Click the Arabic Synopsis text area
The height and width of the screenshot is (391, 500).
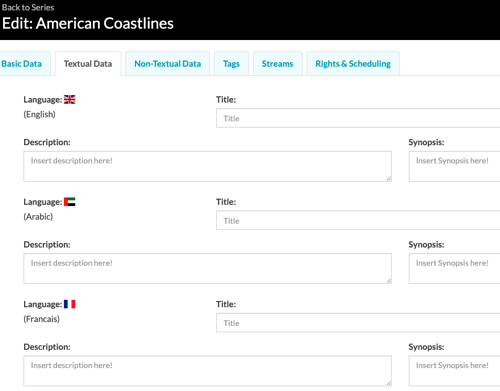pos(454,269)
